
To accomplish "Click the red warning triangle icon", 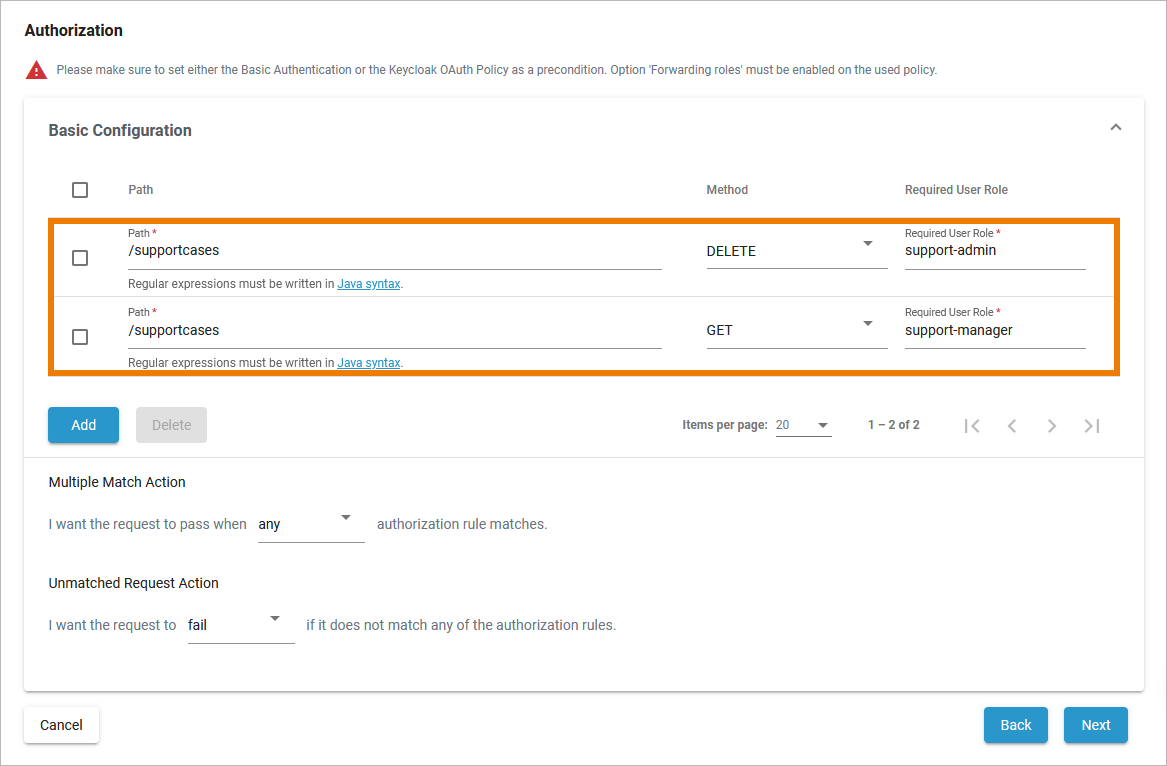I will point(37,69).
